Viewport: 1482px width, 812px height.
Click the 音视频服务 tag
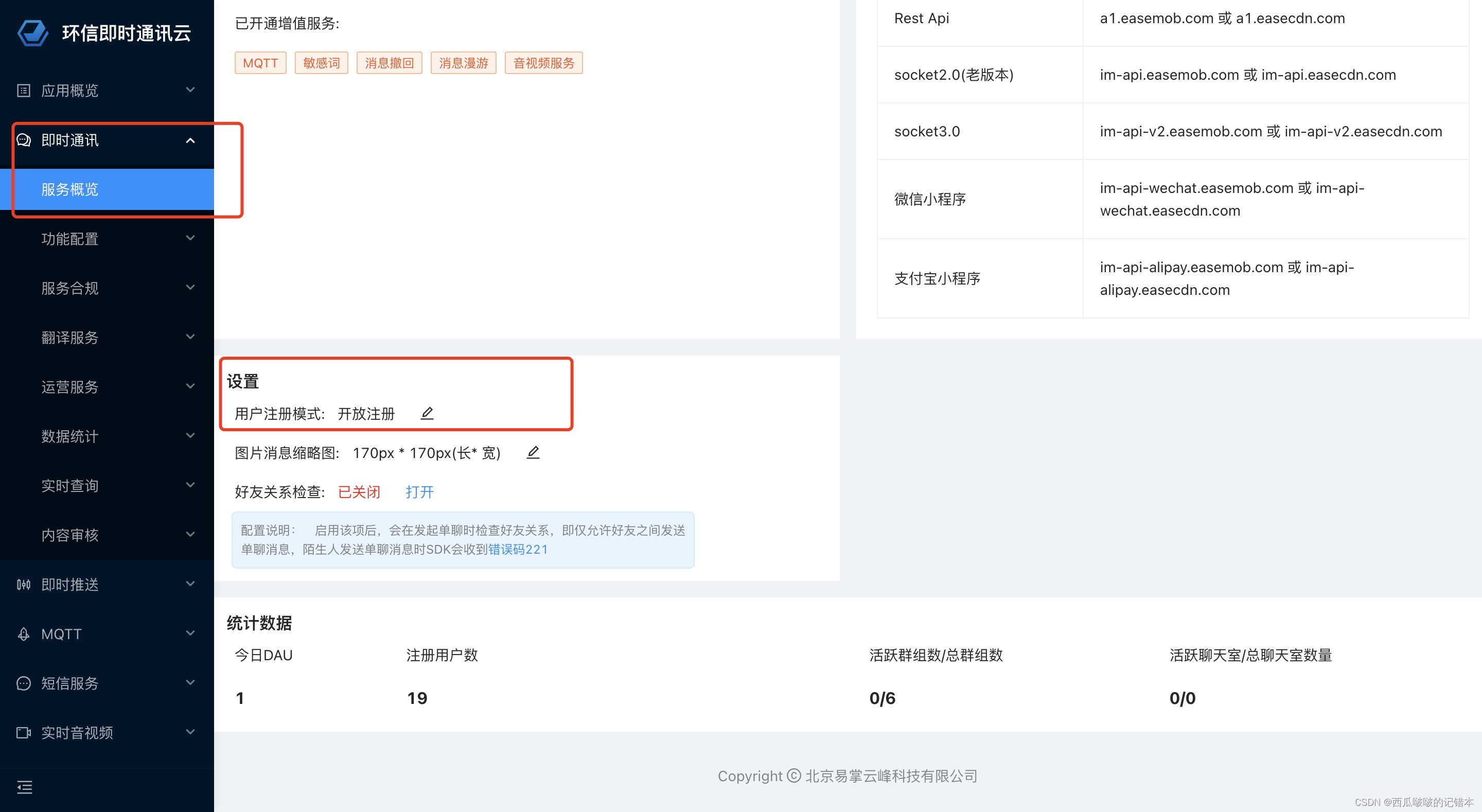tap(543, 63)
